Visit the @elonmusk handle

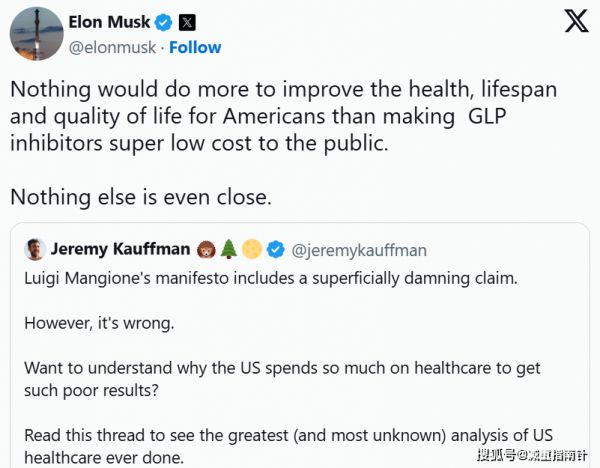(113, 47)
